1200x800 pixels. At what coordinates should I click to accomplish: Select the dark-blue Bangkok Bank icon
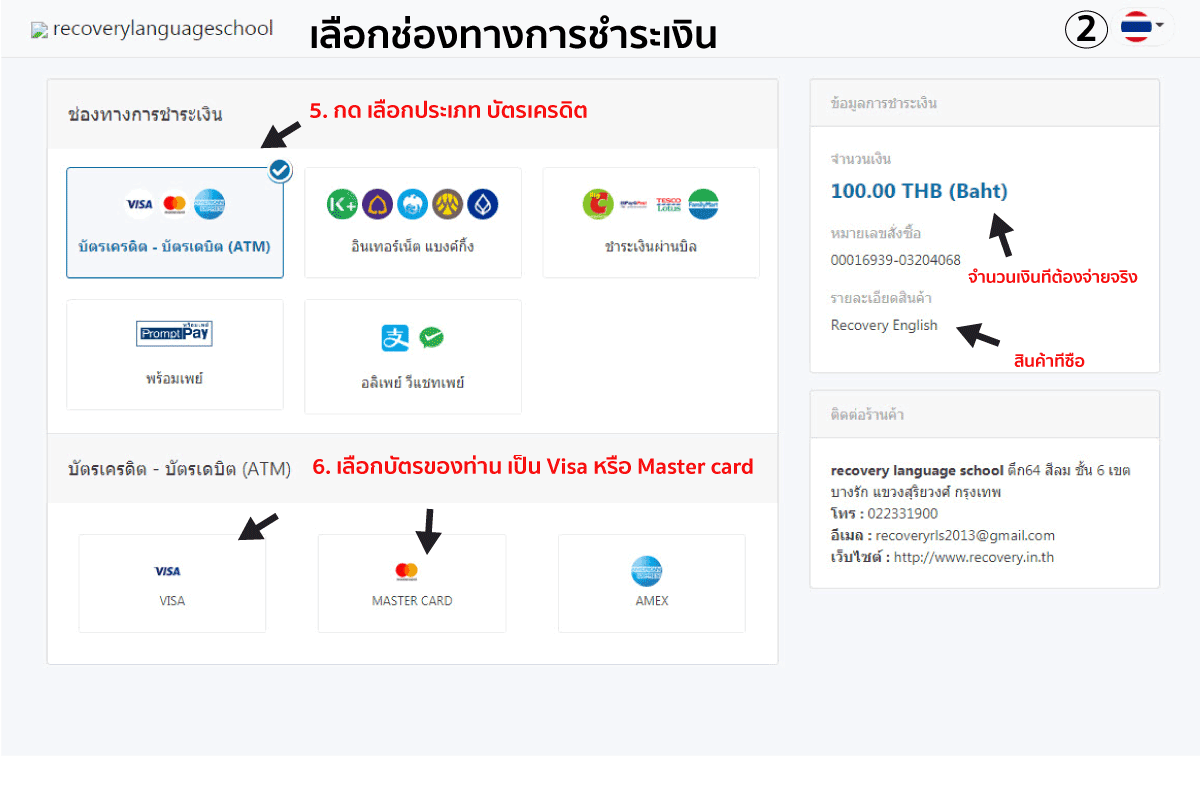pos(482,204)
